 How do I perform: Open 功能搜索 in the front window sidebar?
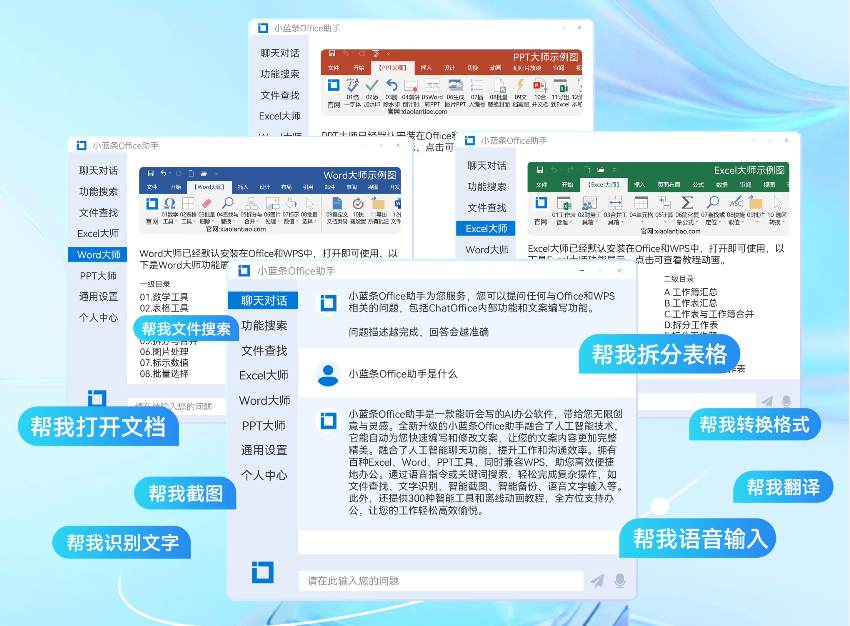pyautogui.click(x=263, y=326)
